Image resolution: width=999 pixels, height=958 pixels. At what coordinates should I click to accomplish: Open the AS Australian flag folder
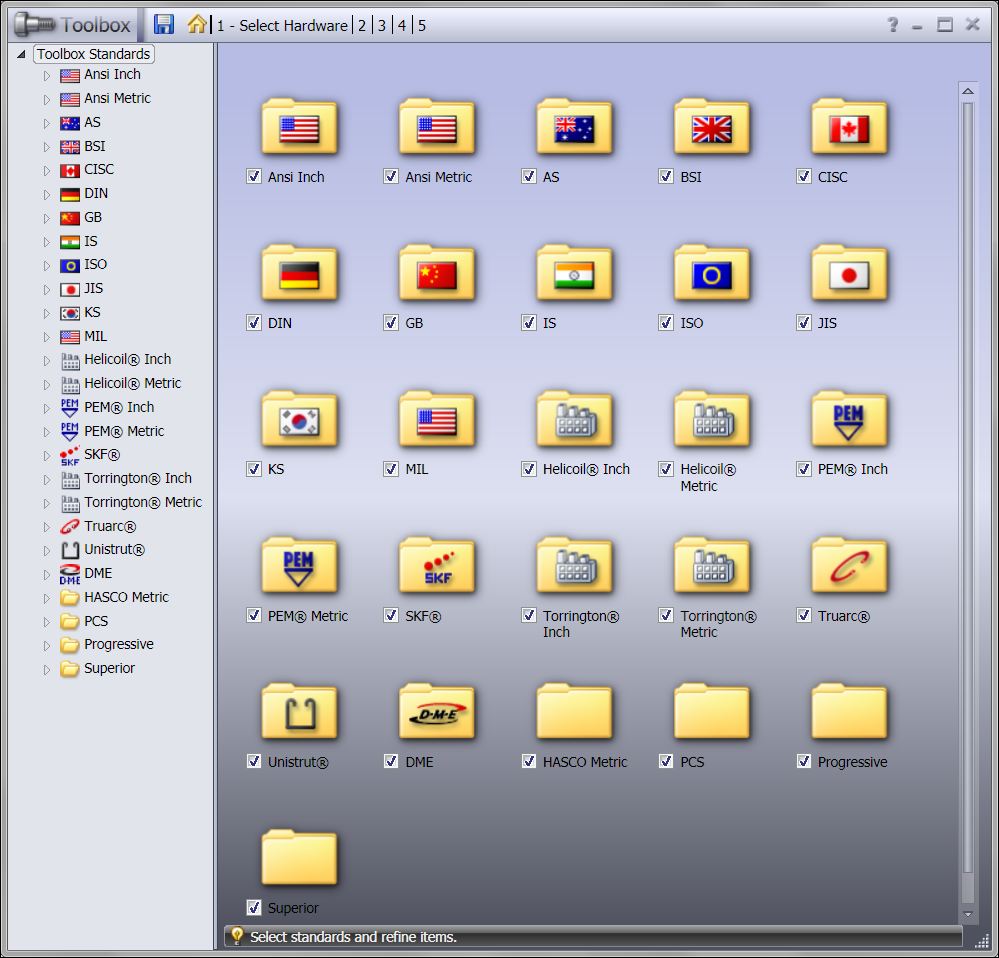(x=574, y=127)
